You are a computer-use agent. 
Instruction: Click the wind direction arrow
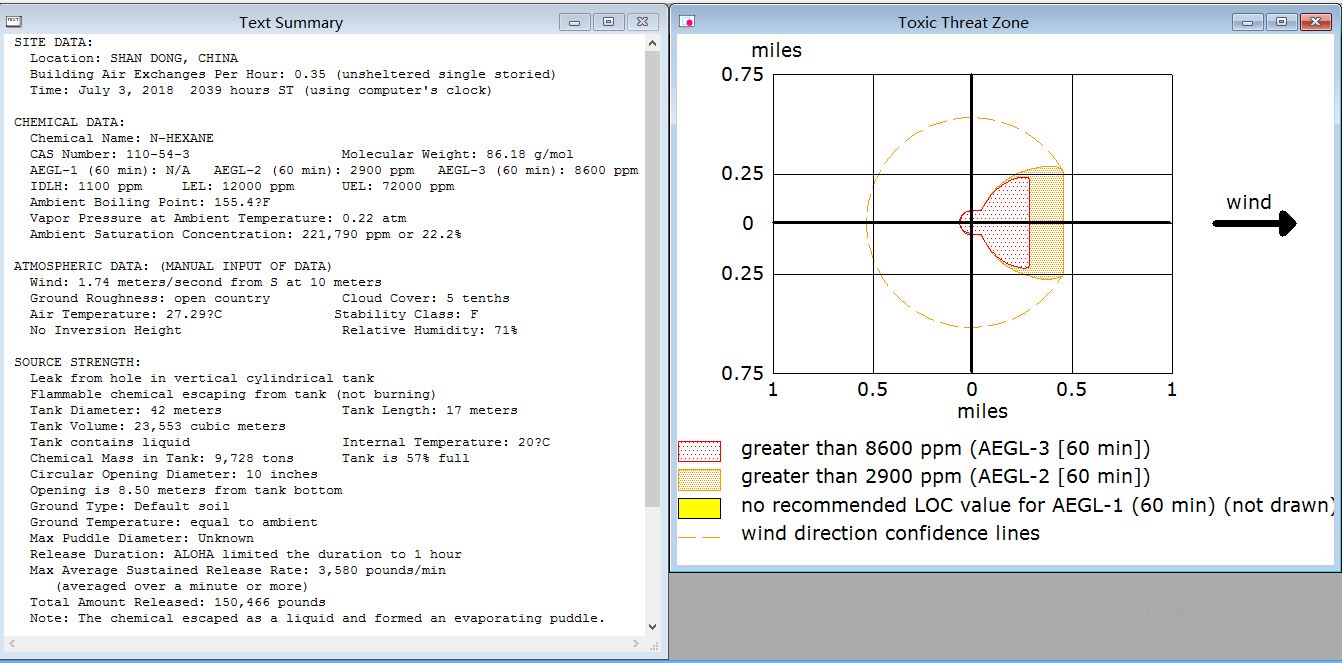click(1255, 224)
